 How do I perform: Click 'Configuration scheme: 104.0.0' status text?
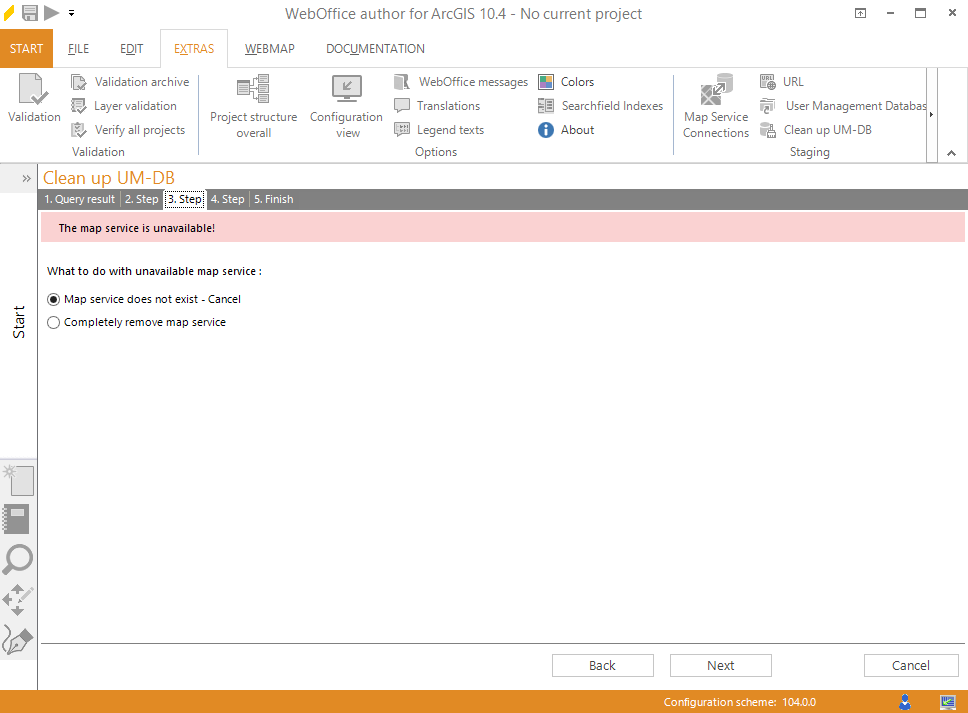tap(740, 702)
